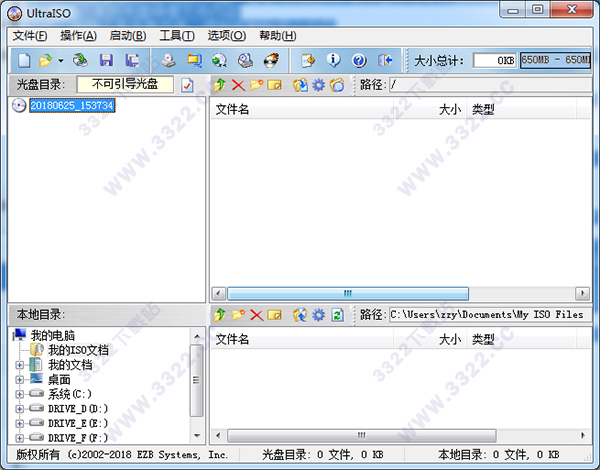Click the Save As double-floppy icon
The width and height of the screenshot is (600, 470).
[132, 60]
